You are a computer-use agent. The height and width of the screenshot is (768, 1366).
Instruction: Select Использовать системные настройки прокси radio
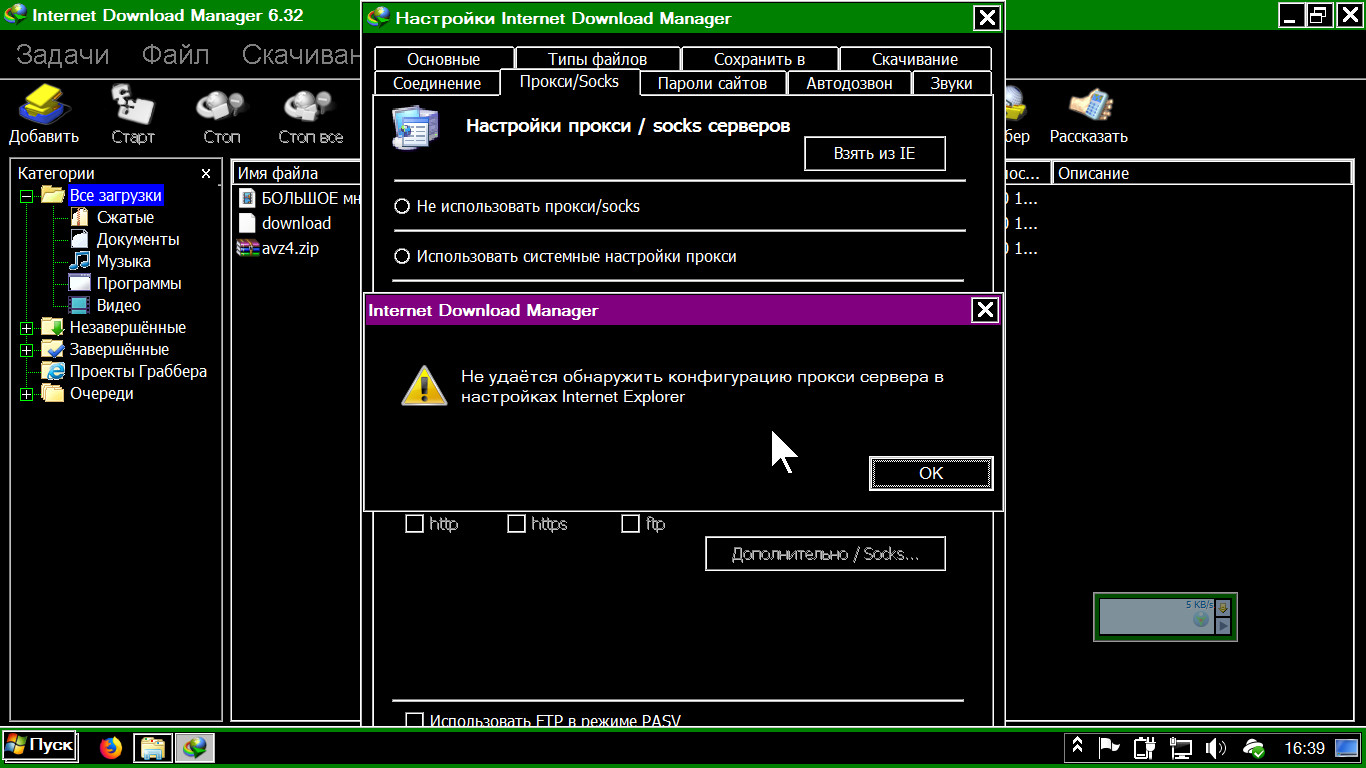(402, 257)
